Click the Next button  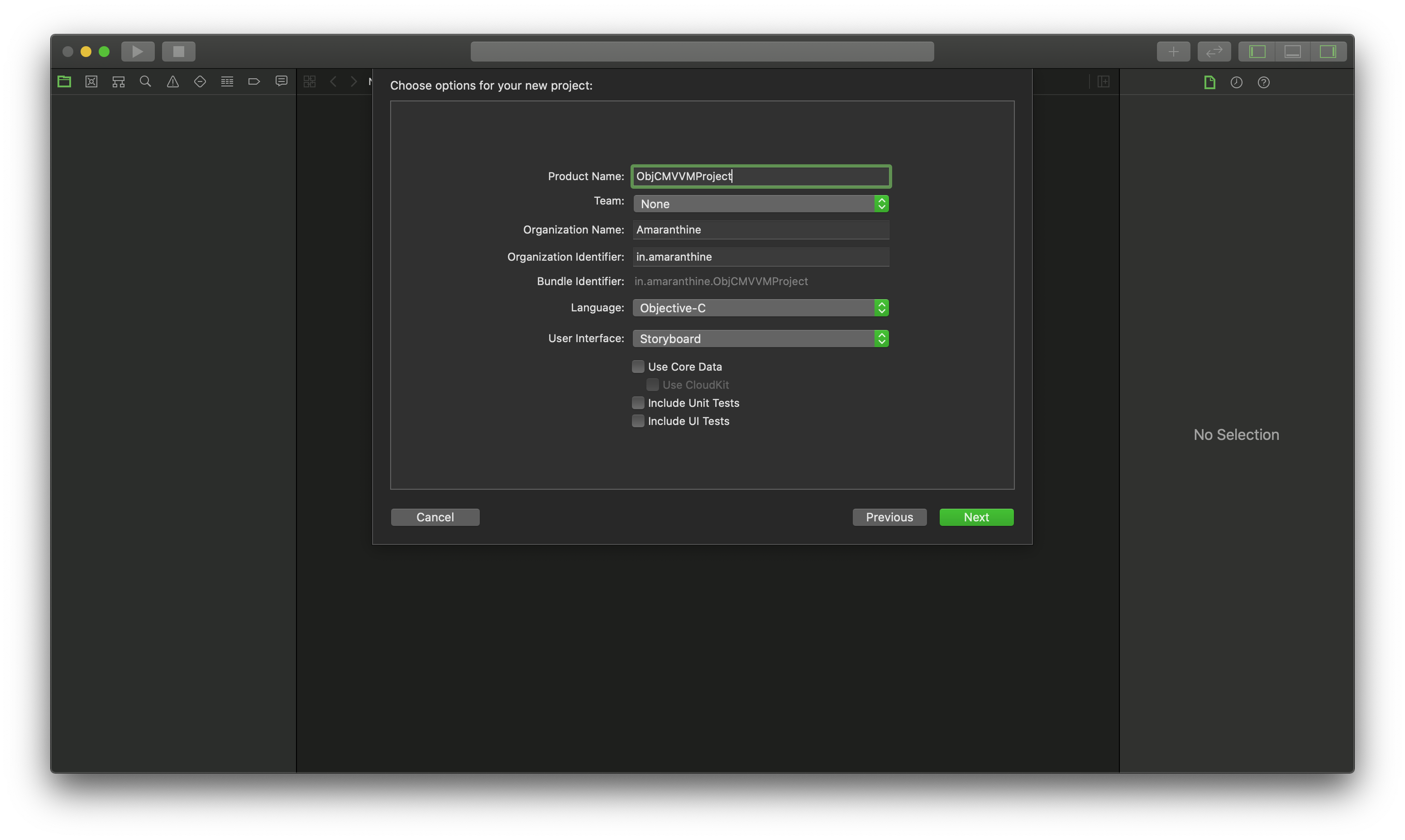click(x=976, y=517)
